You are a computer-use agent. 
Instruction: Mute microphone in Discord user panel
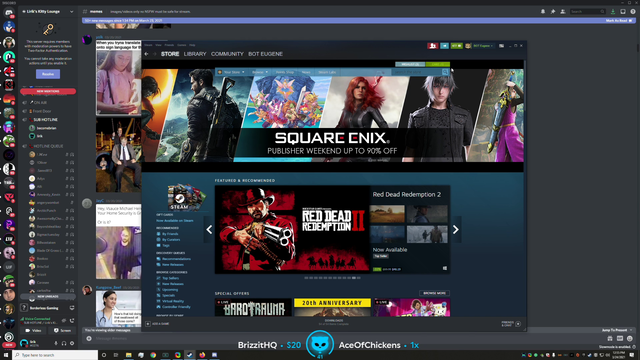(x=56, y=343)
